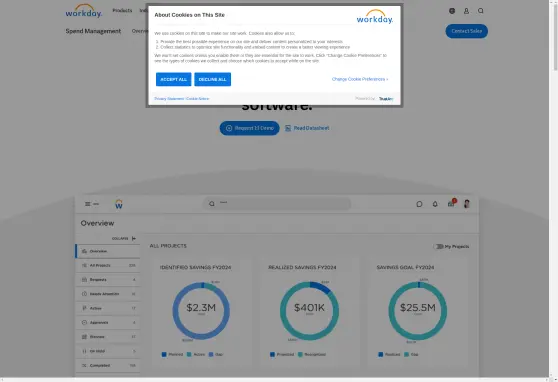558x382 pixels.
Task: Click the "SAVINGS GOAL FY2024" card title
Action: coord(405,267)
